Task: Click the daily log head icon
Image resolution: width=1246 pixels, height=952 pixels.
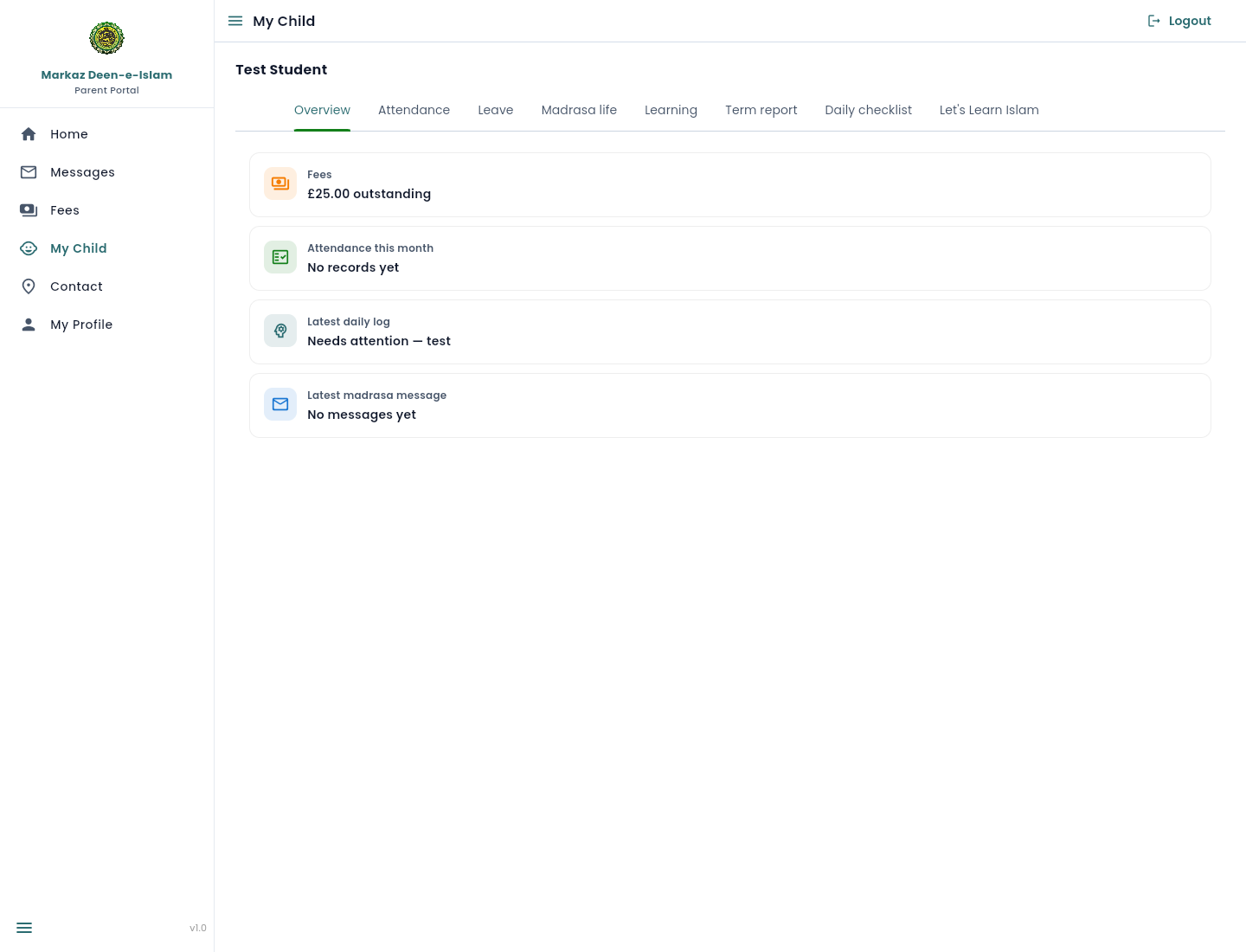Action: (x=280, y=331)
